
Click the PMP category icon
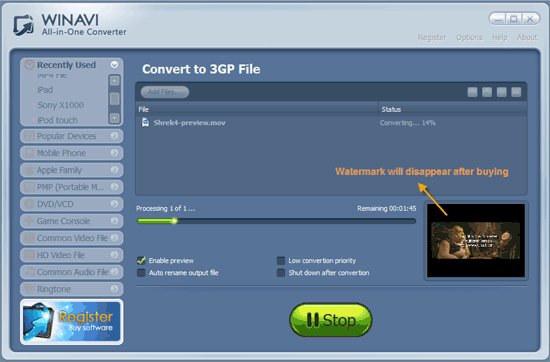tap(29, 187)
